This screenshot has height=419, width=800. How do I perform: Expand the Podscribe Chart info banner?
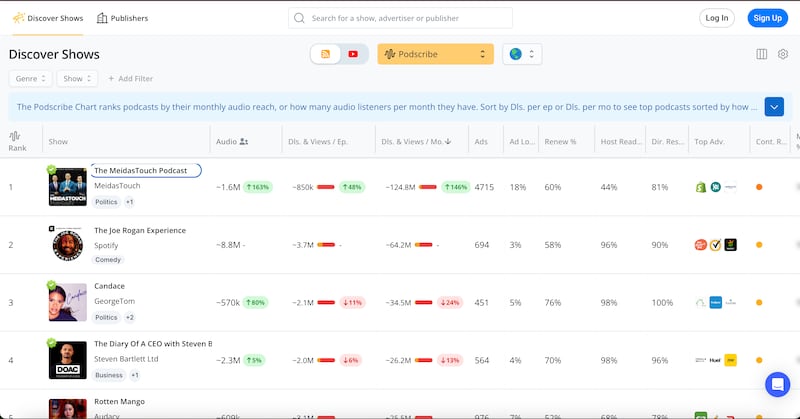[x=773, y=107]
